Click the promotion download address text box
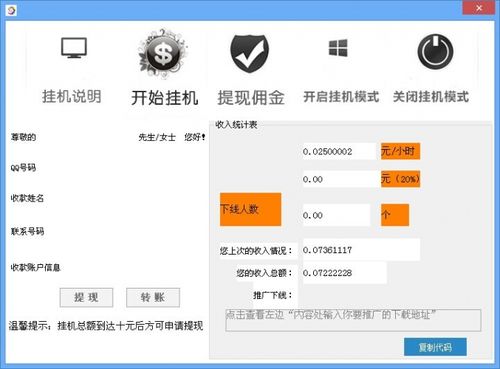Screen dimensions: 500x369 coord(353,320)
